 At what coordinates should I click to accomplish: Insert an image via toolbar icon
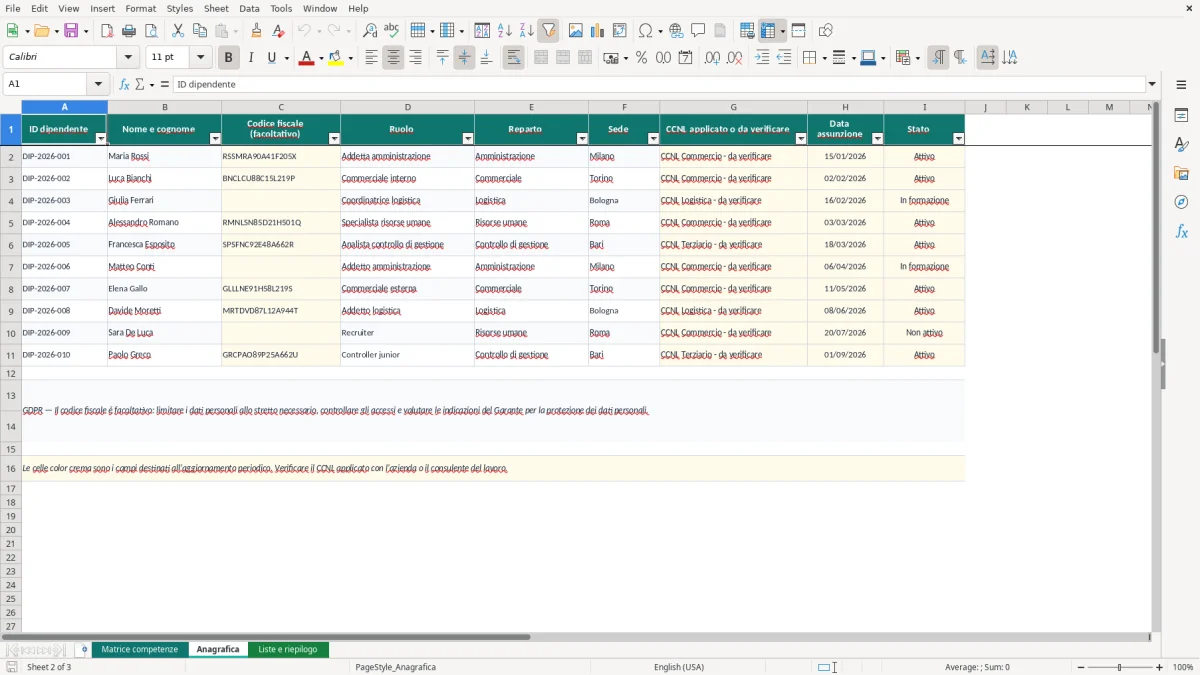(x=576, y=31)
